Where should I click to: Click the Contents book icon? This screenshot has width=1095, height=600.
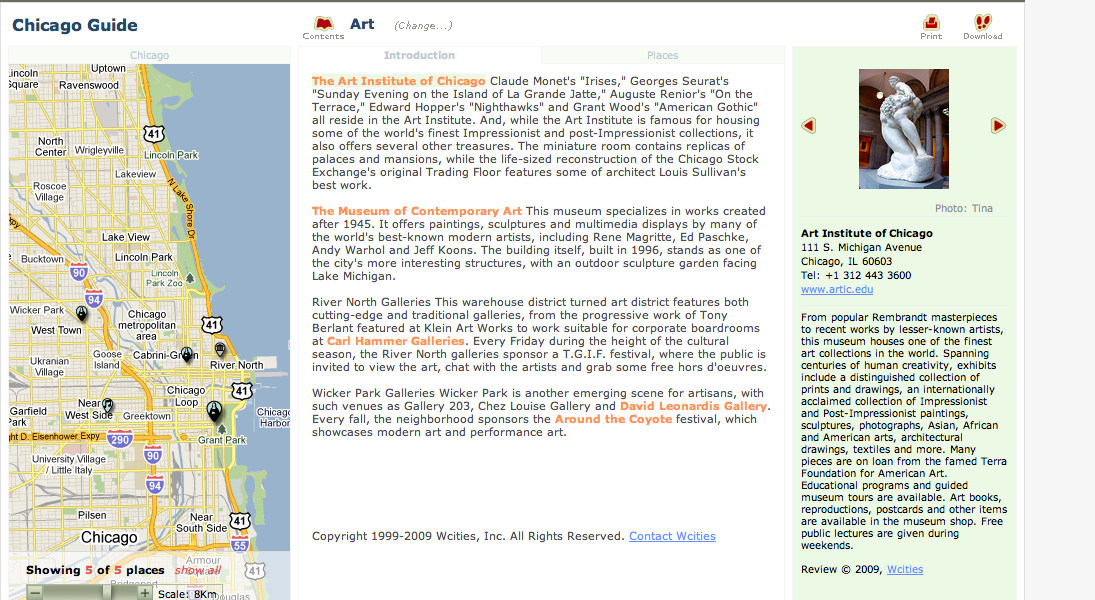click(x=322, y=22)
